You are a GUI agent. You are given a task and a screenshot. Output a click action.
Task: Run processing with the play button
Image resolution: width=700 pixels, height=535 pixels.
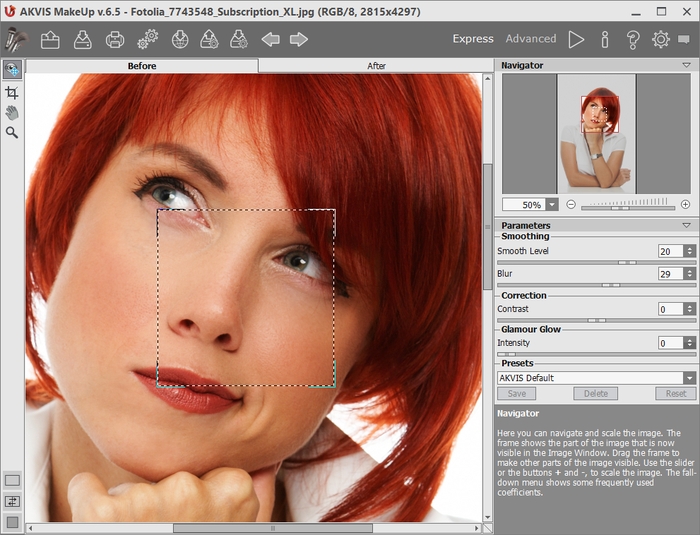(x=576, y=39)
